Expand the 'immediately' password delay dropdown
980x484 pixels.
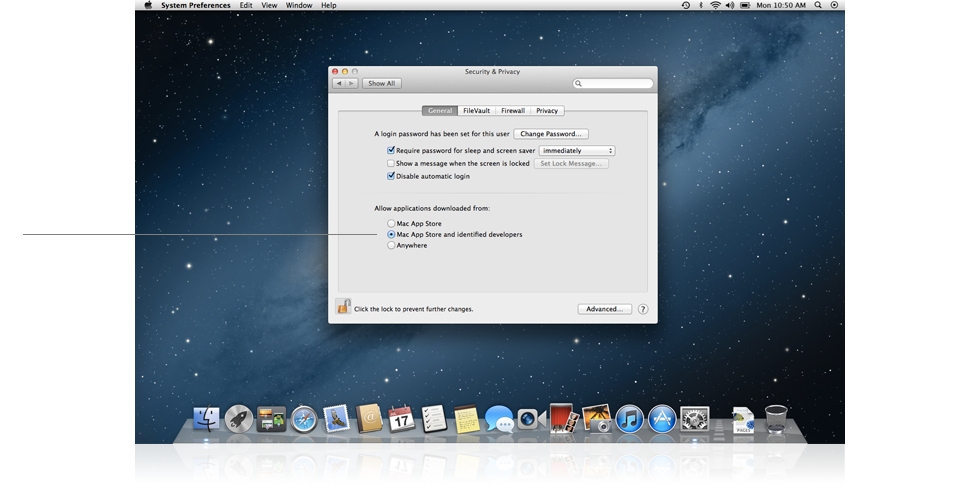tap(577, 150)
